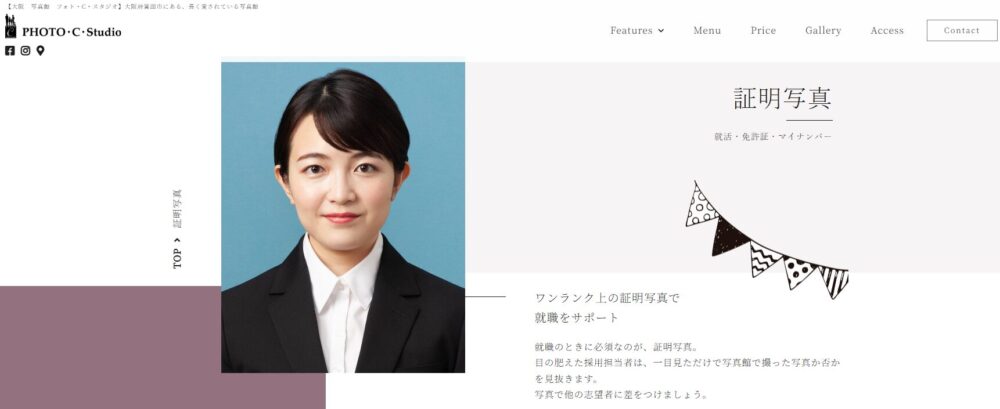This screenshot has height=409, width=1000.
Task: Expand the Features dropdown chevron
Action: click(x=661, y=31)
